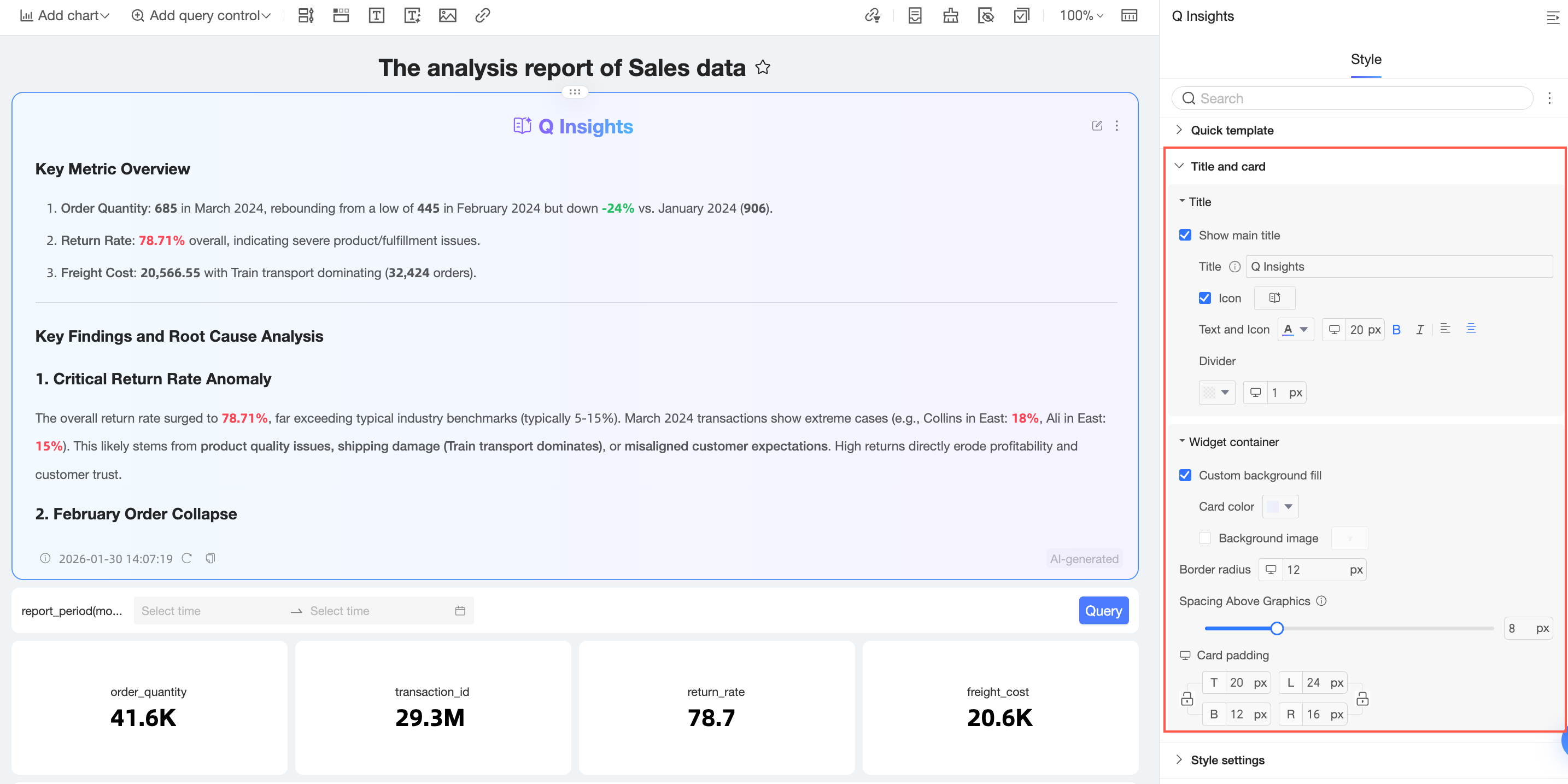The image size is (1568, 784).
Task: Click the refresh icon next to timestamp
Action: click(x=187, y=558)
